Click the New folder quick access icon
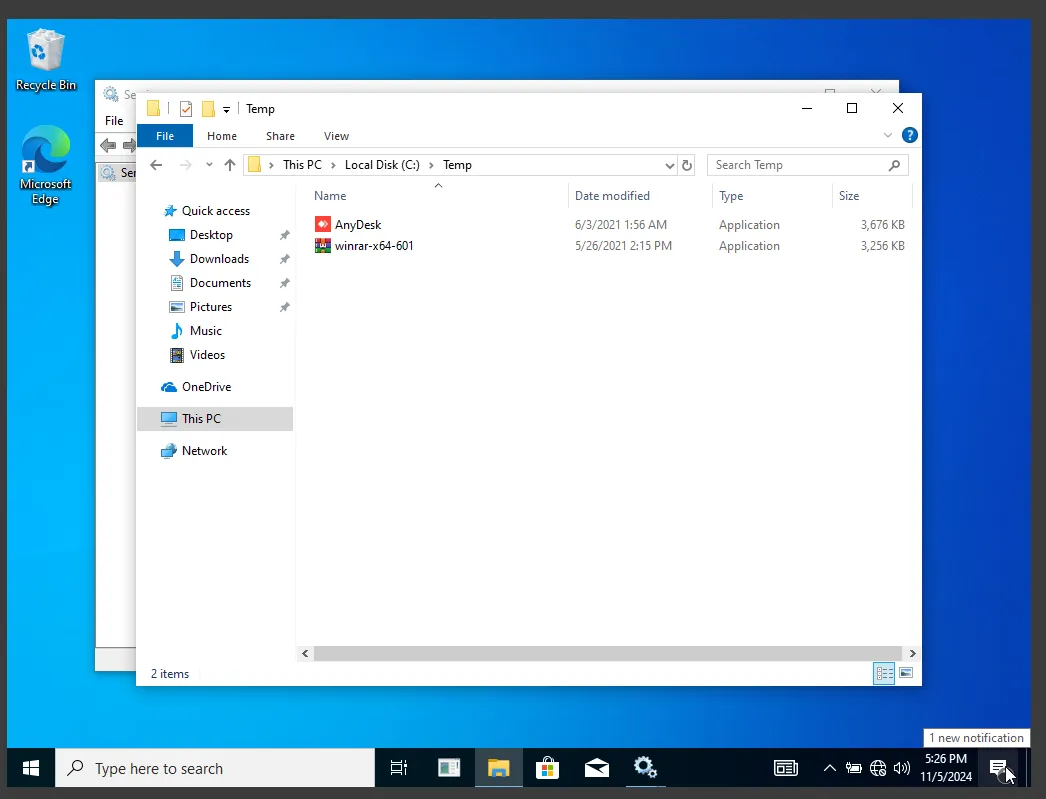The height and width of the screenshot is (799, 1046). pos(208,109)
